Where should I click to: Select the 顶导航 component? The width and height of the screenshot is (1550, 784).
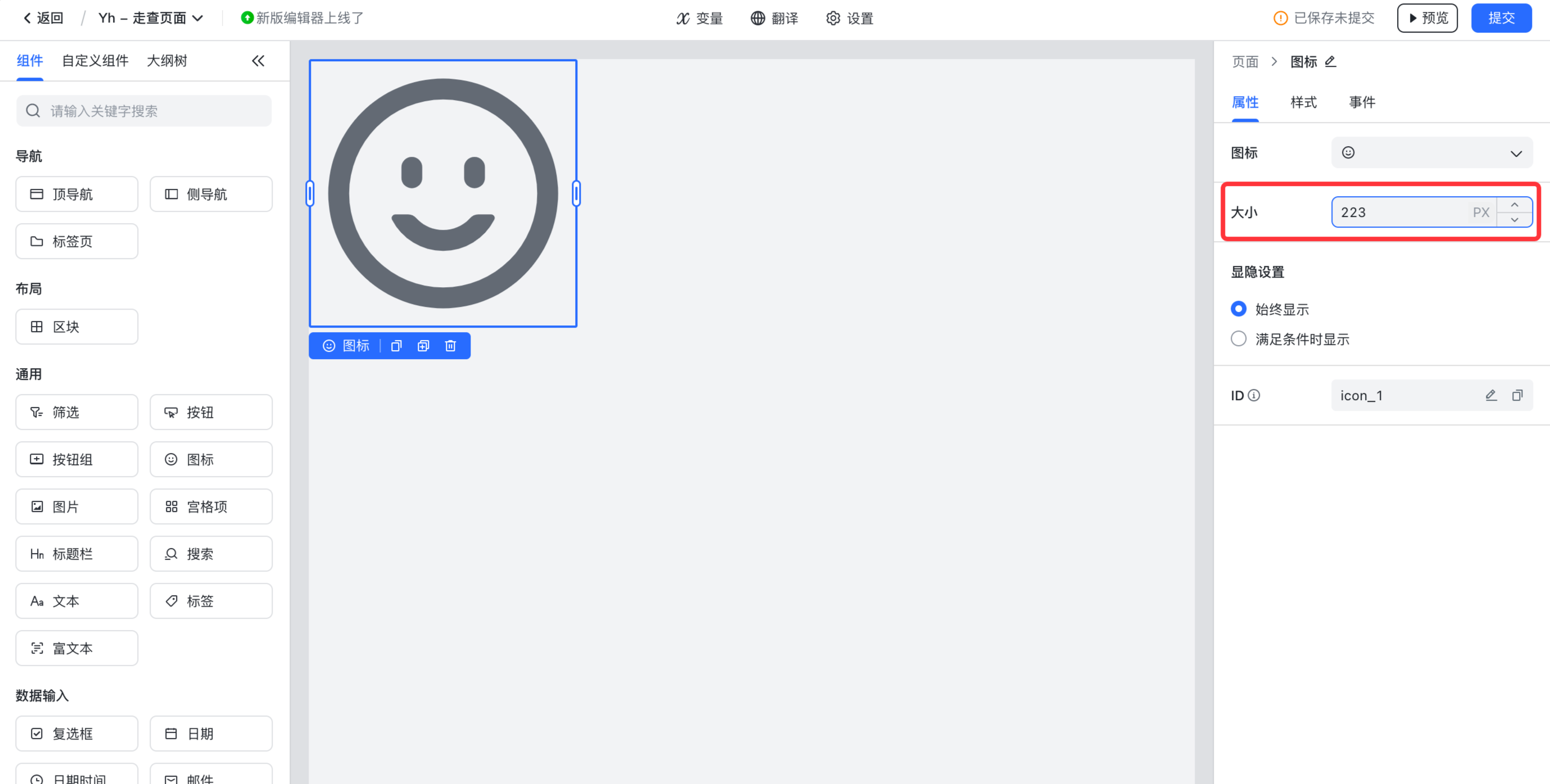pos(76,194)
